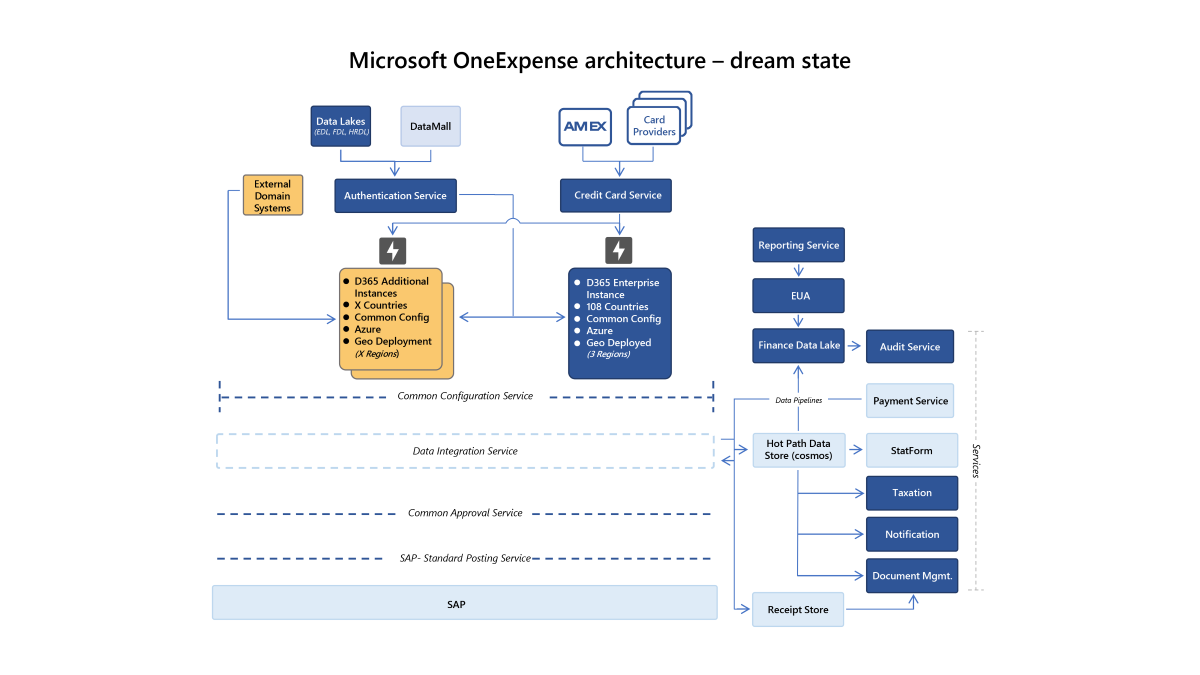
Task: Click the Authentication Service button
Action: pyautogui.click(x=395, y=195)
